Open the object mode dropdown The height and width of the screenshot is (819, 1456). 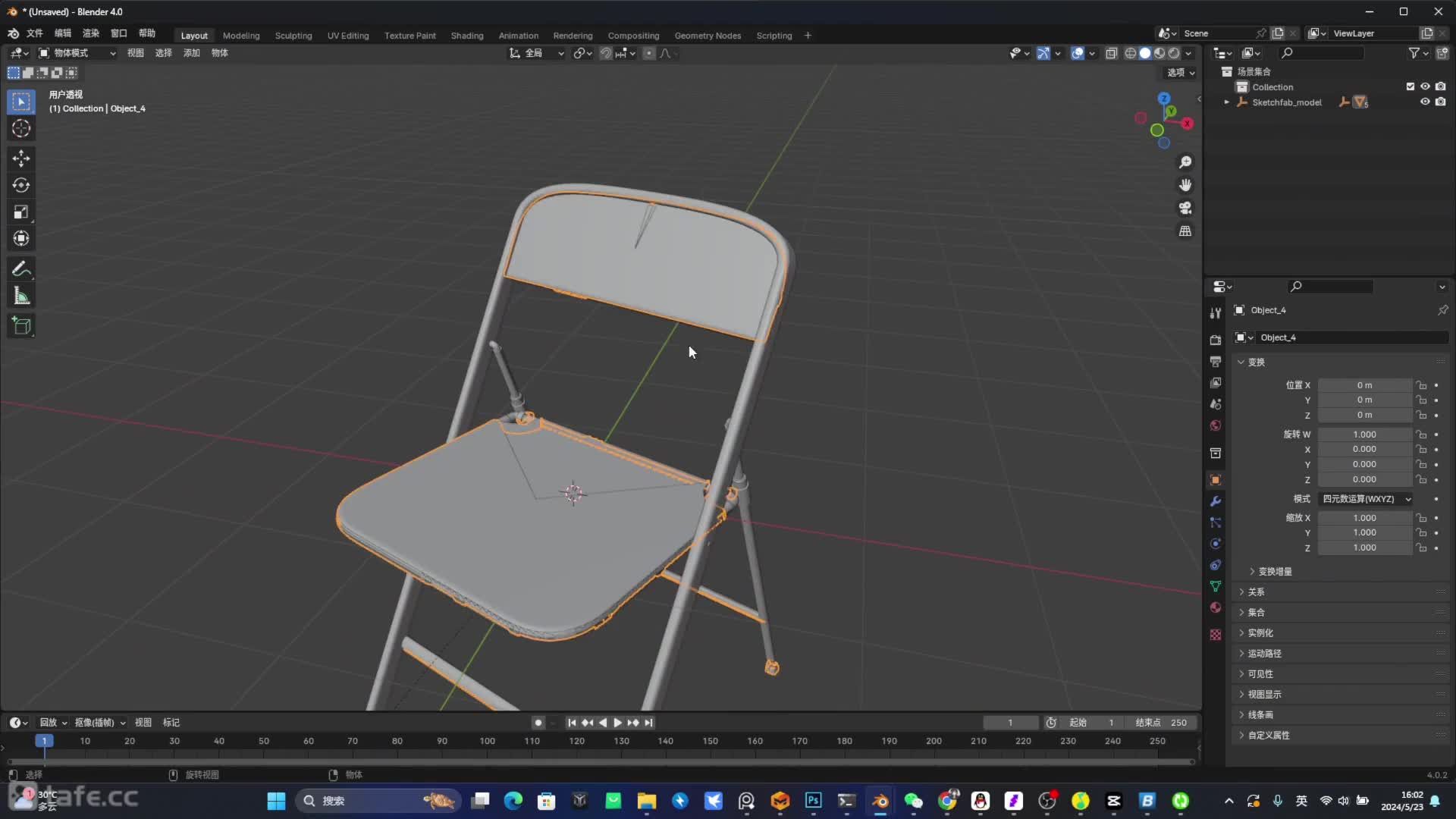(x=77, y=53)
